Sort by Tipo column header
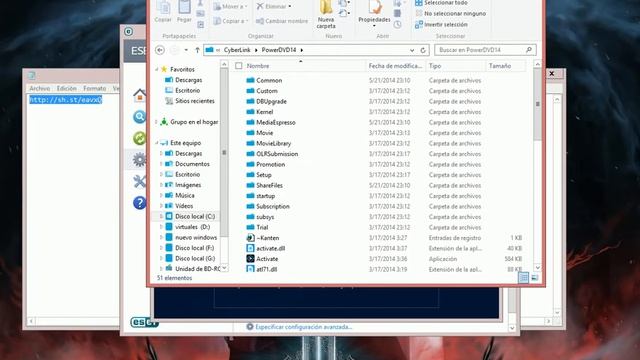The image size is (640, 360). (x=435, y=66)
